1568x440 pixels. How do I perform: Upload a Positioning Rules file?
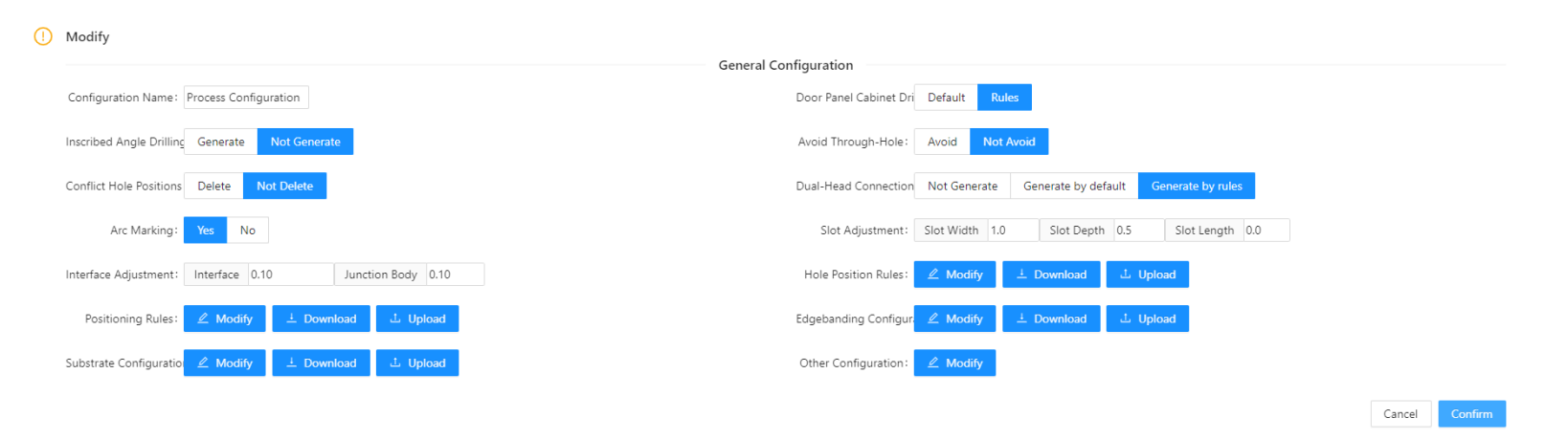coord(417,319)
